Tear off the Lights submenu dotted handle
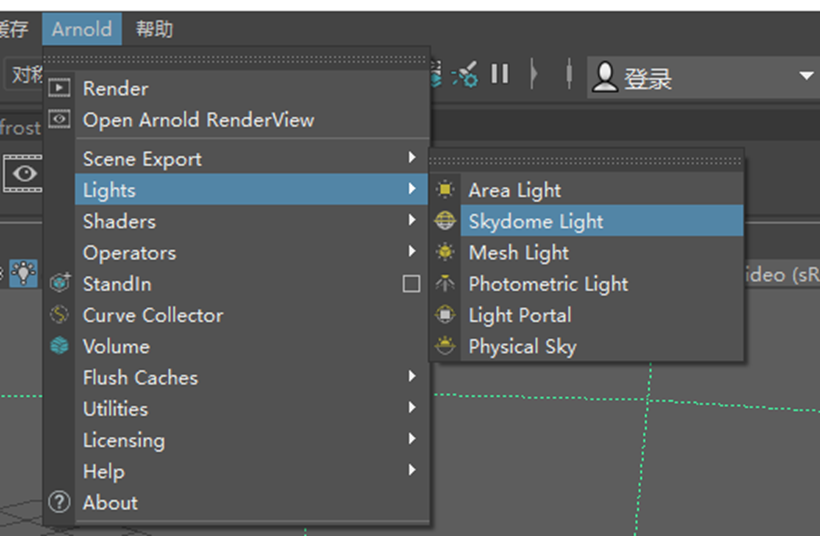This screenshot has height=536, width=820. click(x=586, y=161)
